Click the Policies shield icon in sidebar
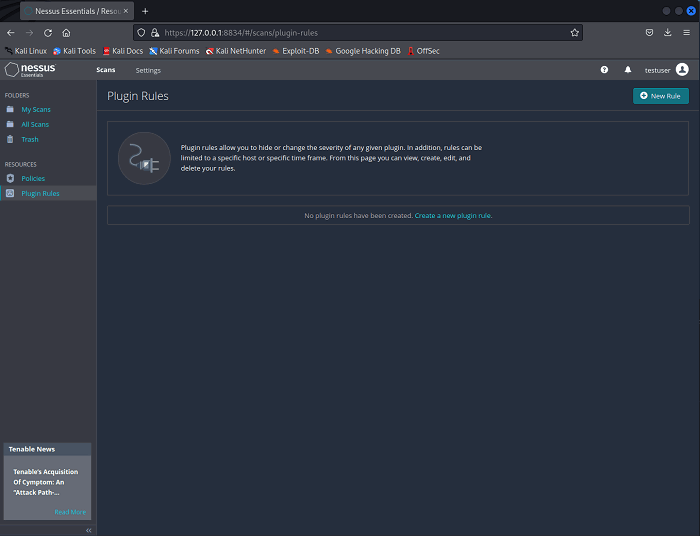The height and width of the screenshot is (536, 700). (10, 178)
